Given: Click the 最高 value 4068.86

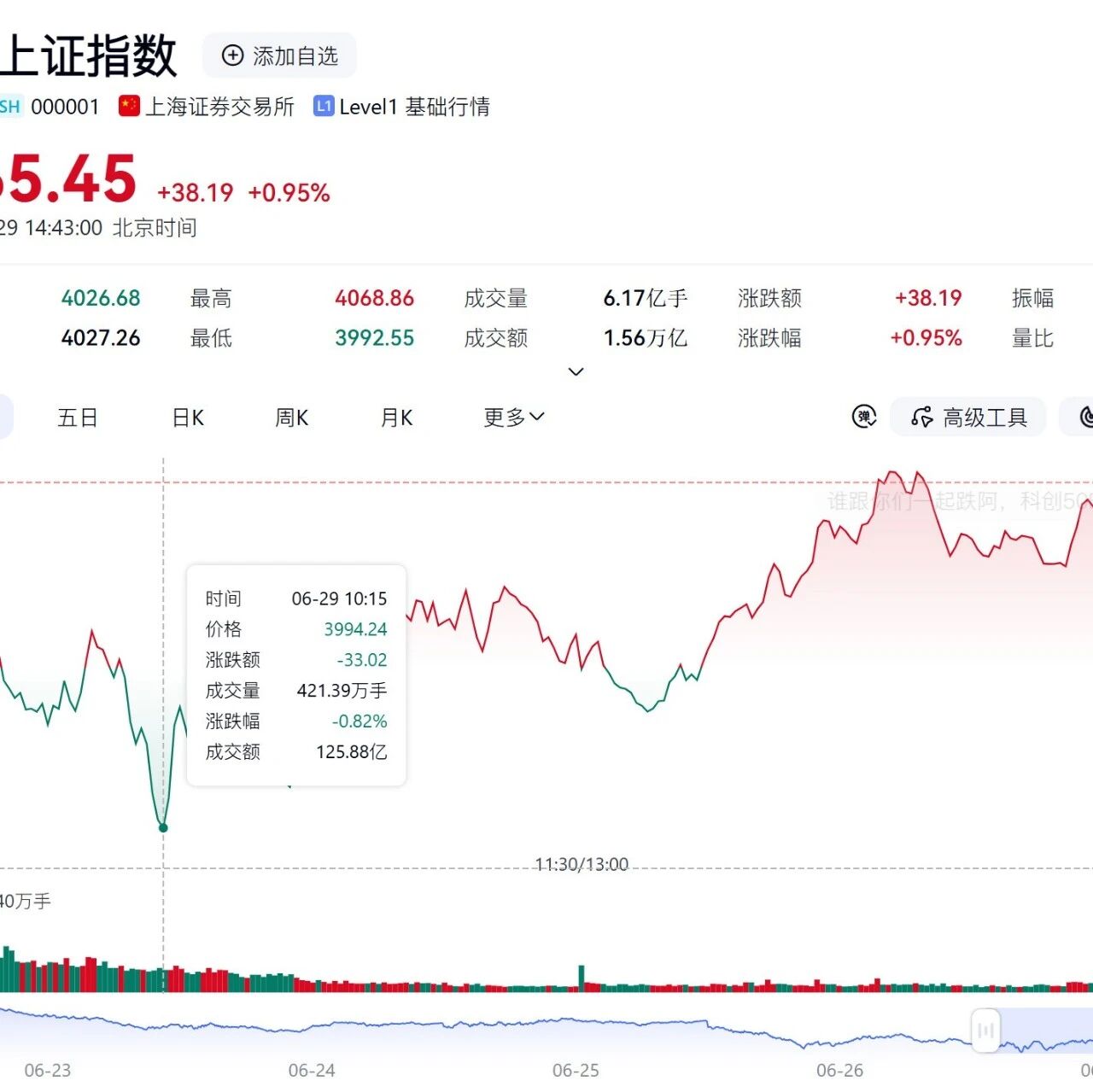Looking at the screenshot, I should (374, 298).
